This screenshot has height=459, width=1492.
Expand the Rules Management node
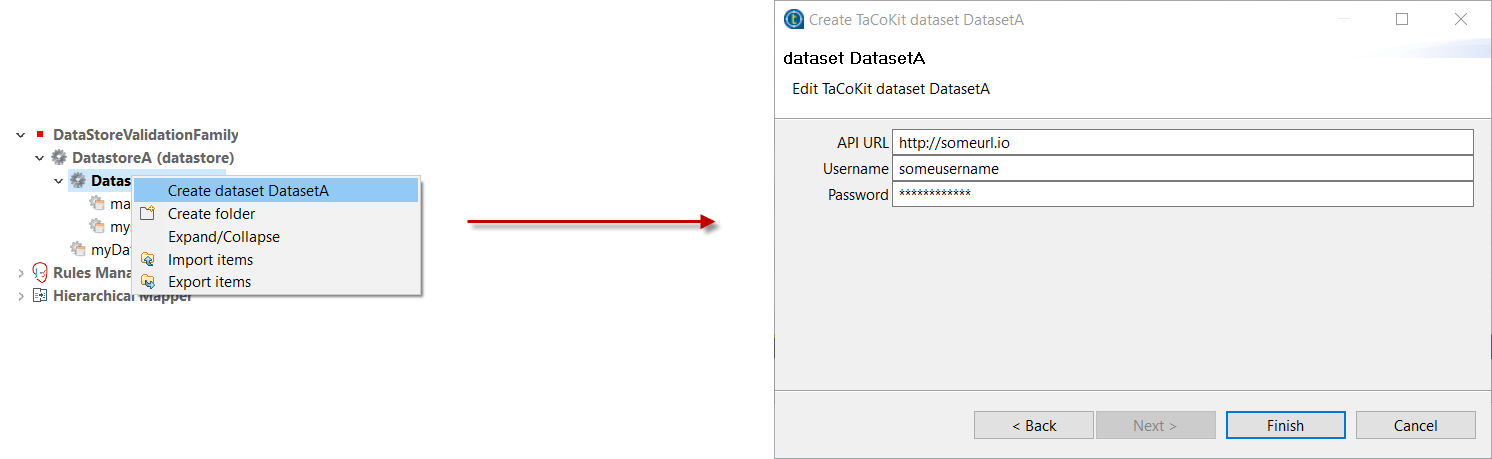(x=21, y=272)
